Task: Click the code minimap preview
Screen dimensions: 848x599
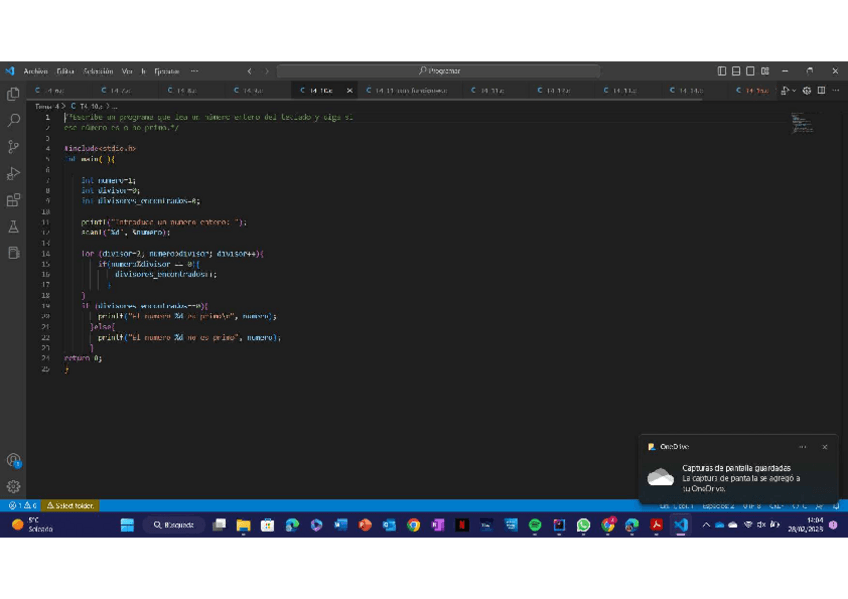Action: [x=802, y=123]
